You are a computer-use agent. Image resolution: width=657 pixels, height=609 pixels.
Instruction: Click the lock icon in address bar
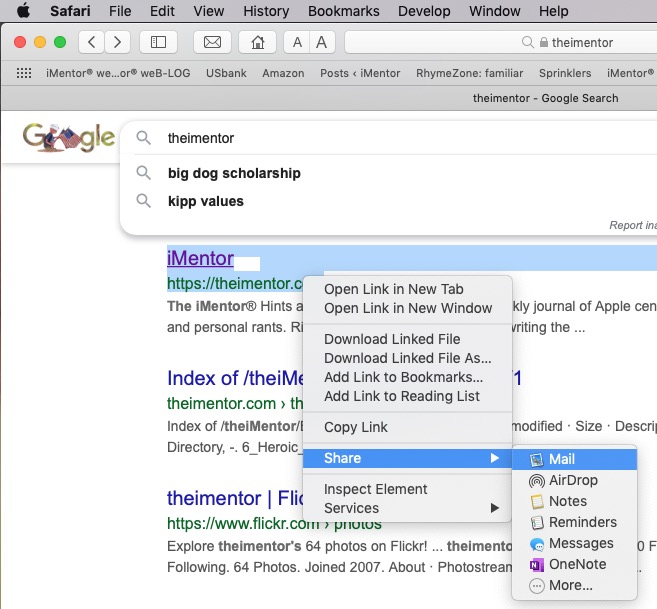[543, 42]
